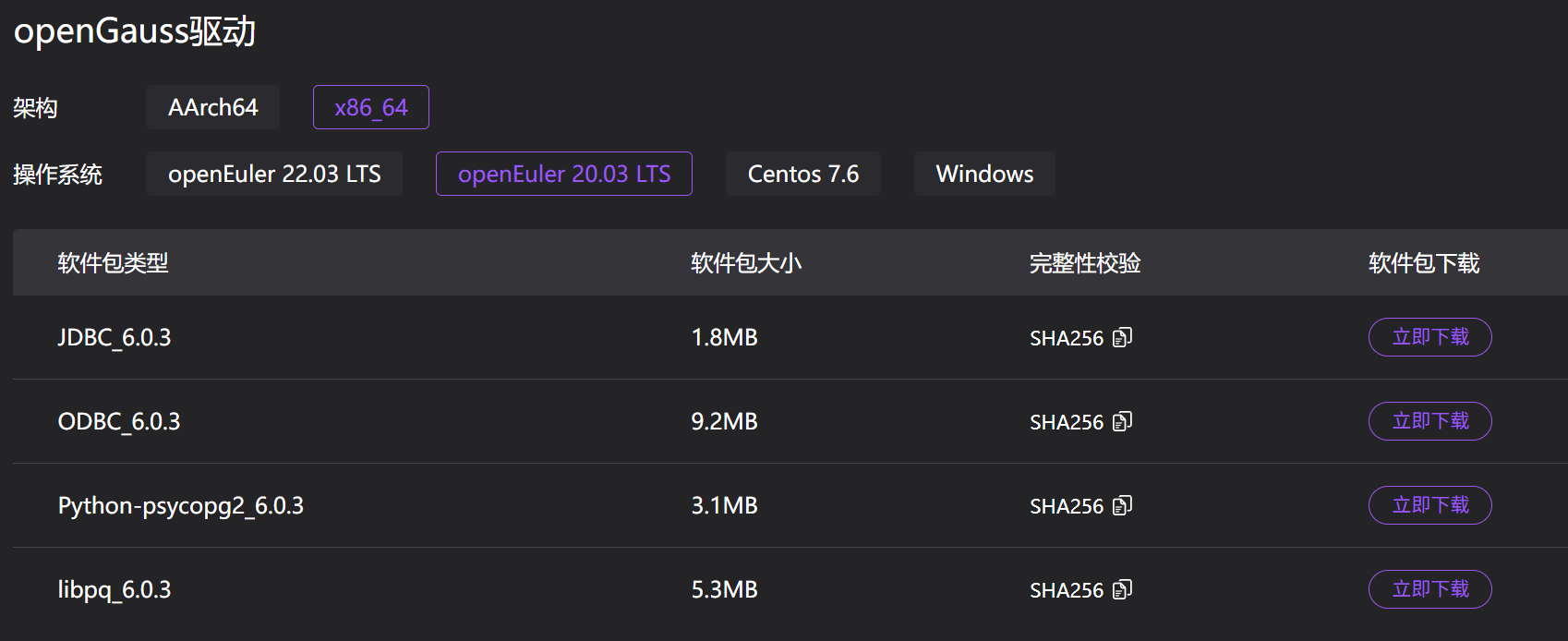This screenshot has width=1568, height=641.
Task: Choose openEuler 20.03 LTS operating system
Action: tap(563, 174)
